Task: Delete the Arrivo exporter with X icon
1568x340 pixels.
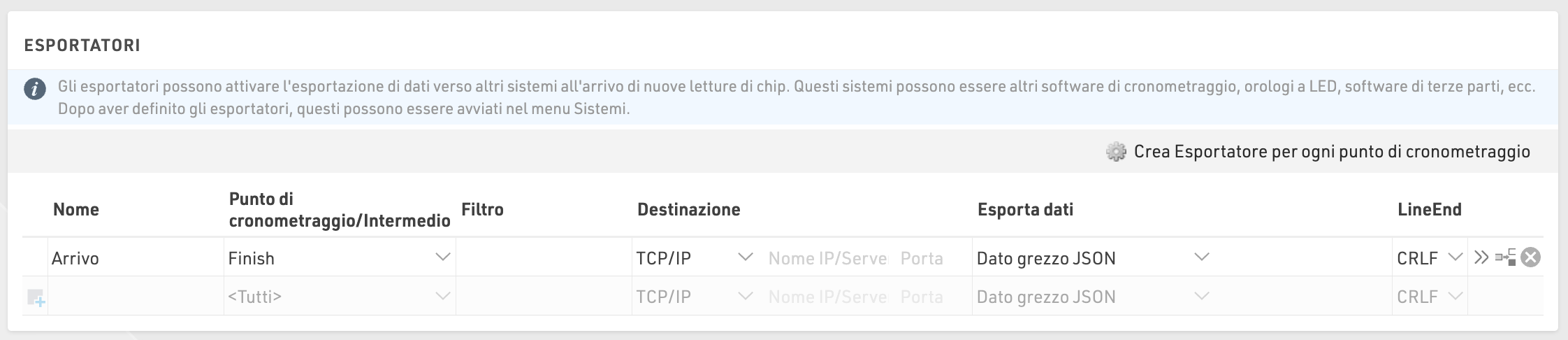Action: click(x=1530, y=257)
